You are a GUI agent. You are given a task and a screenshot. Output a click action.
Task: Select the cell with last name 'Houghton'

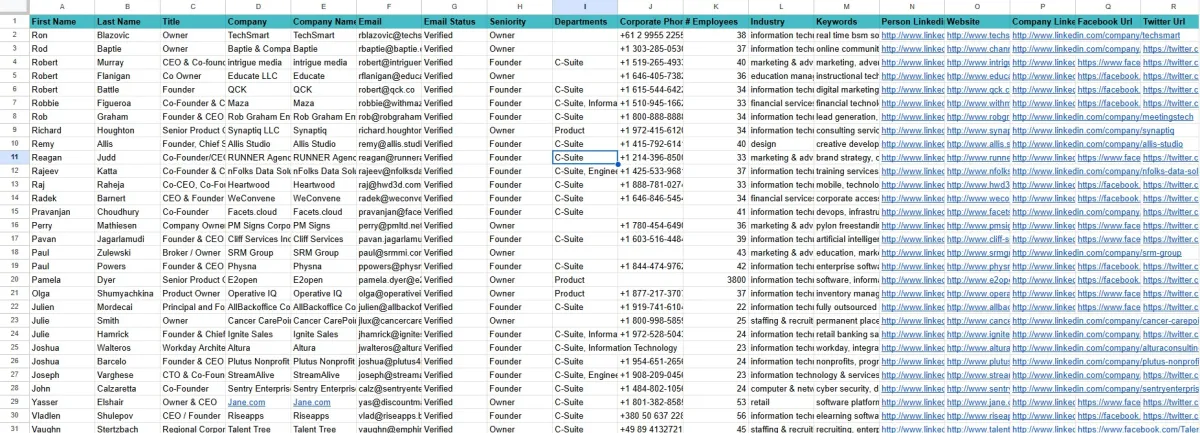(127, 131)
